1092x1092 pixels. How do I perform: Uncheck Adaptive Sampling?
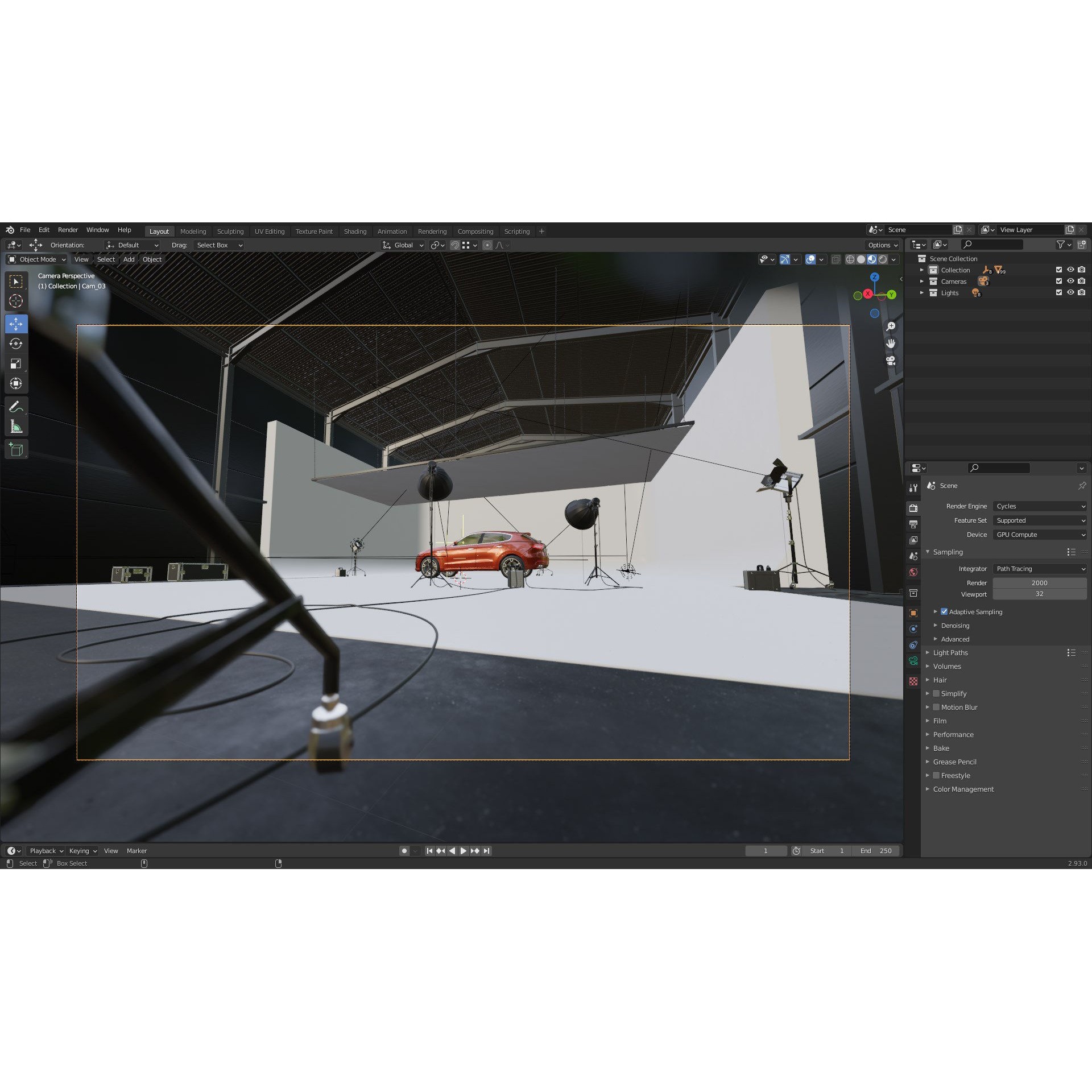[x=944, y=611]
